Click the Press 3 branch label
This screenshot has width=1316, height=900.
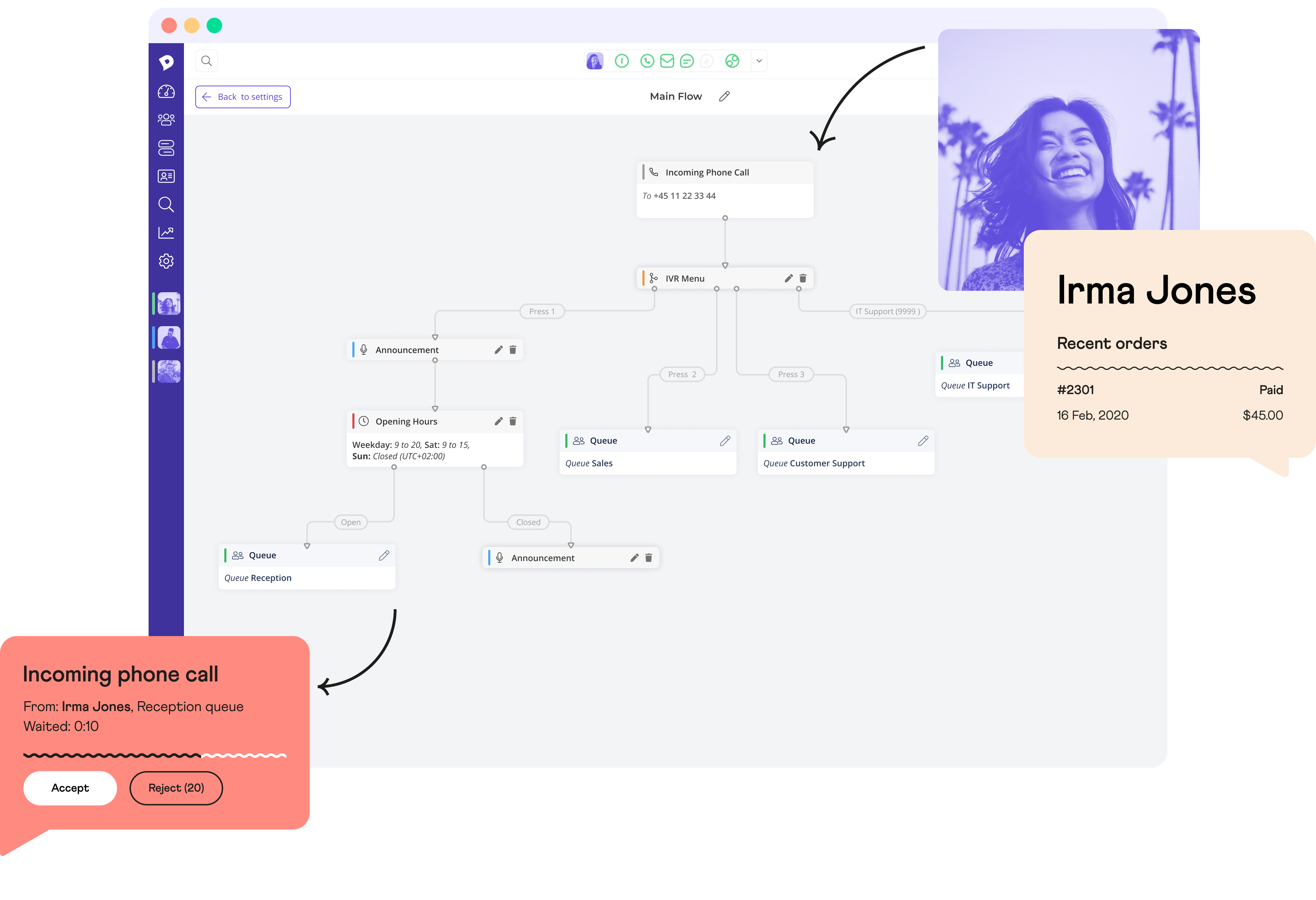(x=791, y=374)
